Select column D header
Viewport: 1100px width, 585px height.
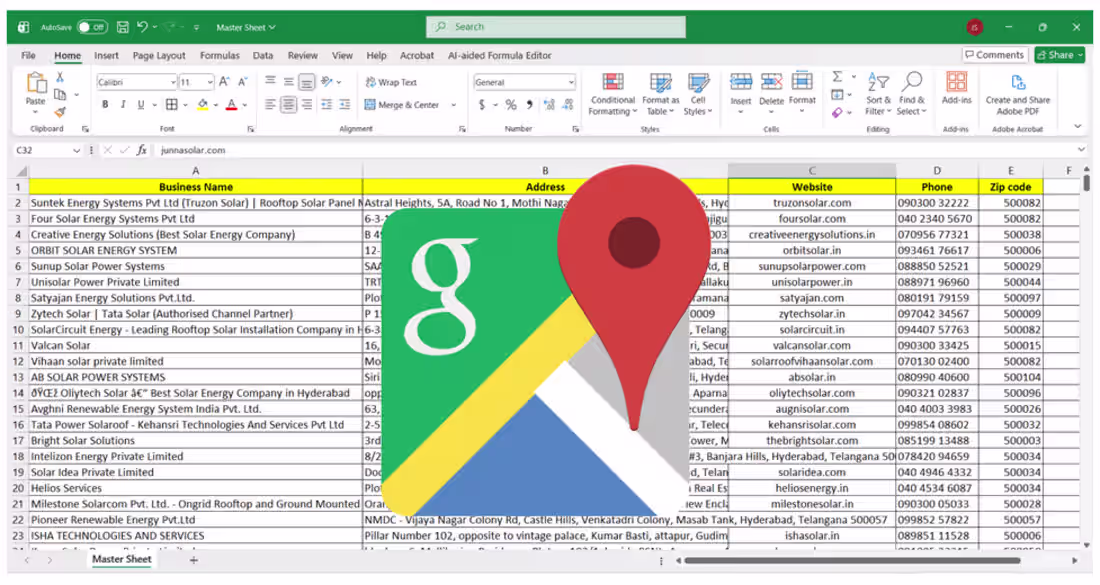point(937,170)
